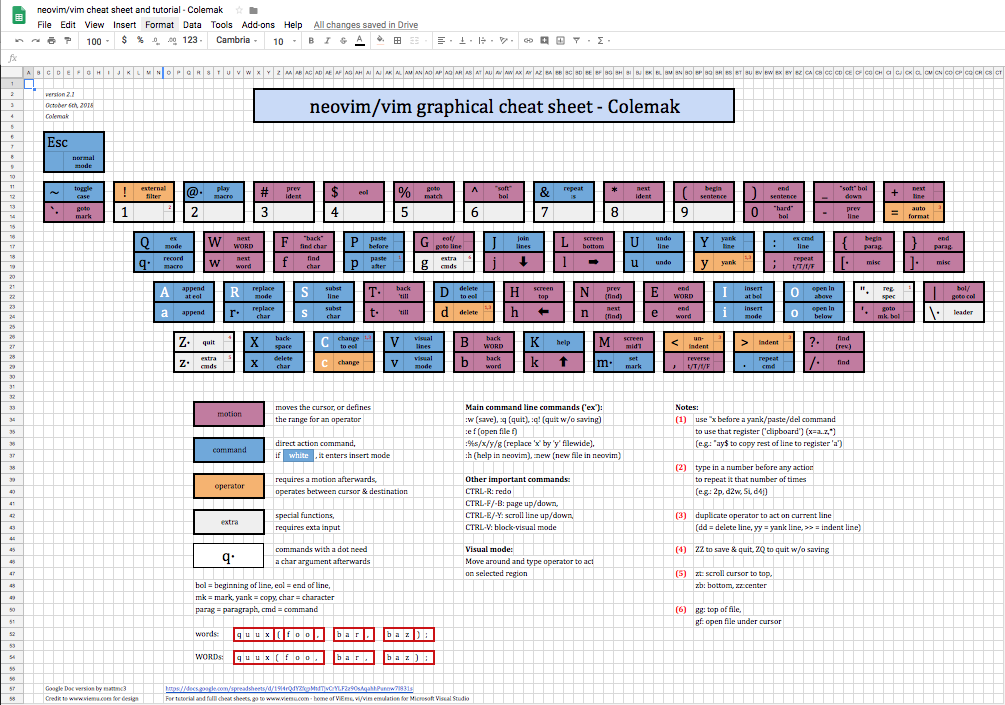Image resolution: width=1005 pixels, height=705 pixels.
Task: Select the 'Other important commands:' heading
Action: tap(517, 479)
